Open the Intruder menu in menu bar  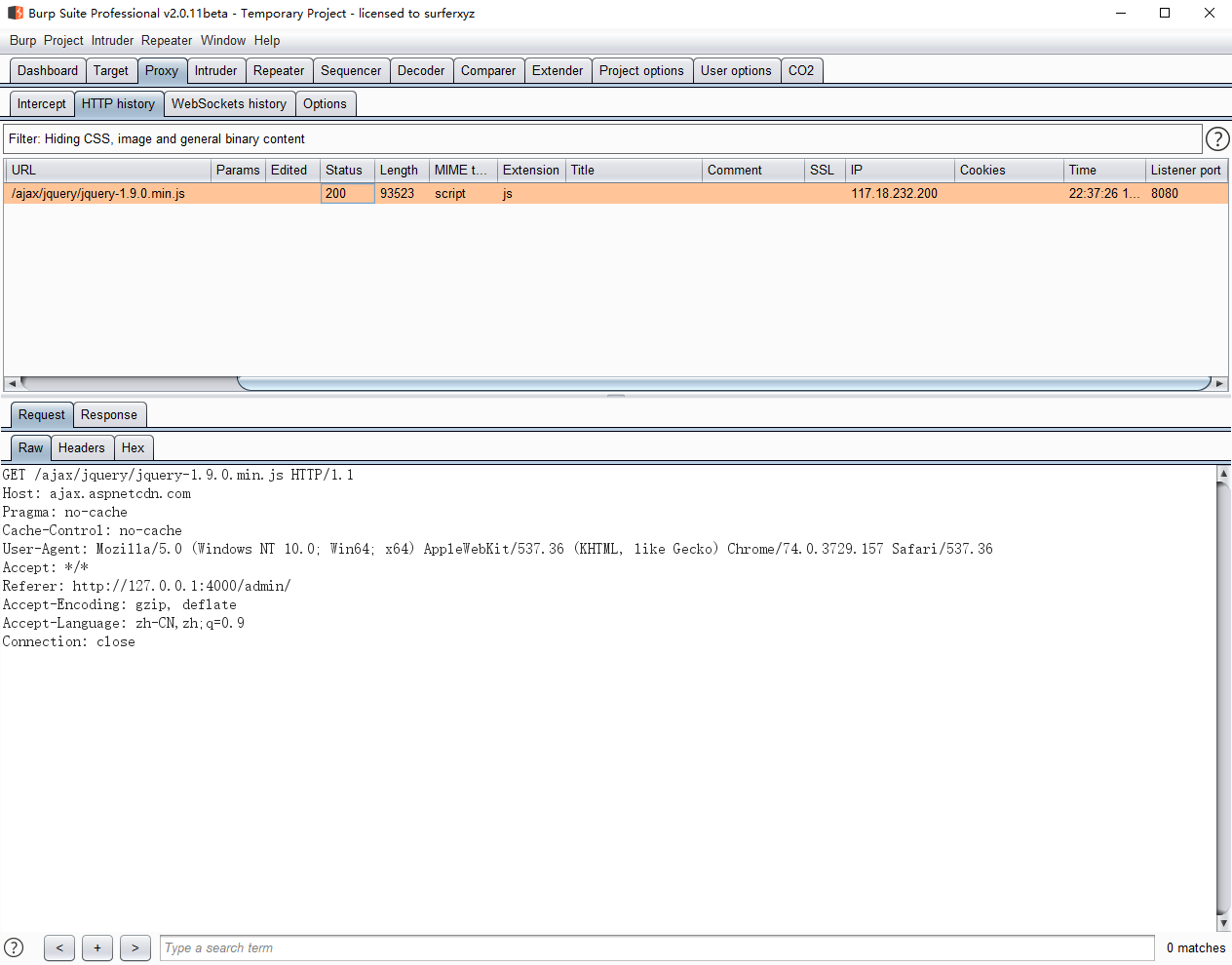click(x=112, y=41)
